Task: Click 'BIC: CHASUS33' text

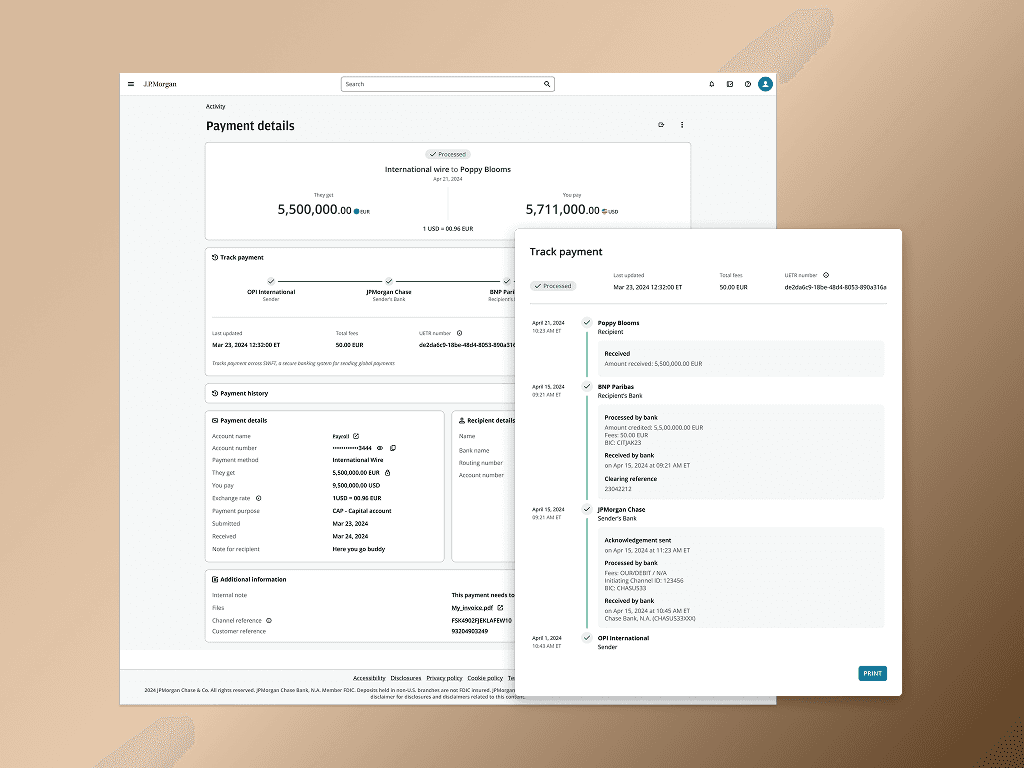Action: coord(625,588)
